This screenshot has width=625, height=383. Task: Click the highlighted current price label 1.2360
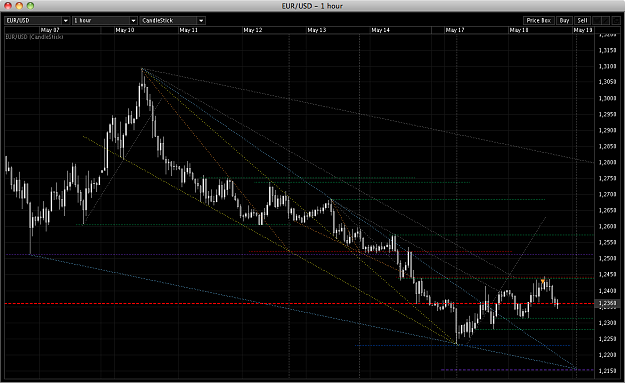click(607, 304)
